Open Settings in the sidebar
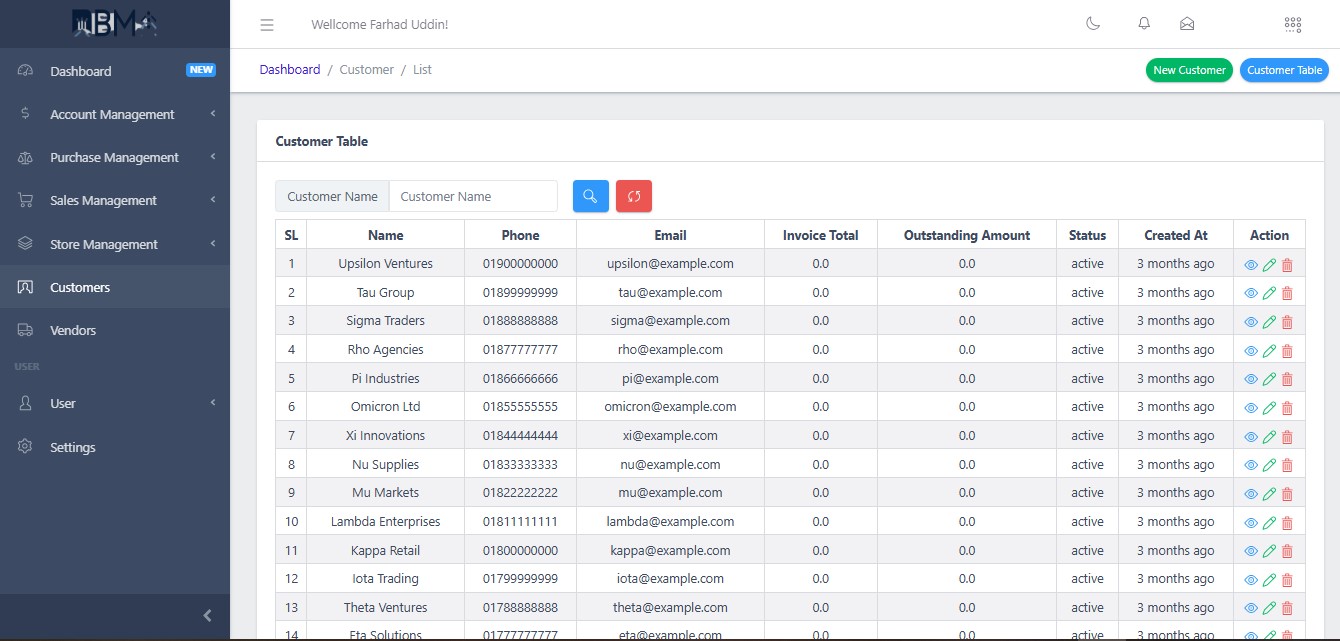1340x641 pixels. [115, 447]
